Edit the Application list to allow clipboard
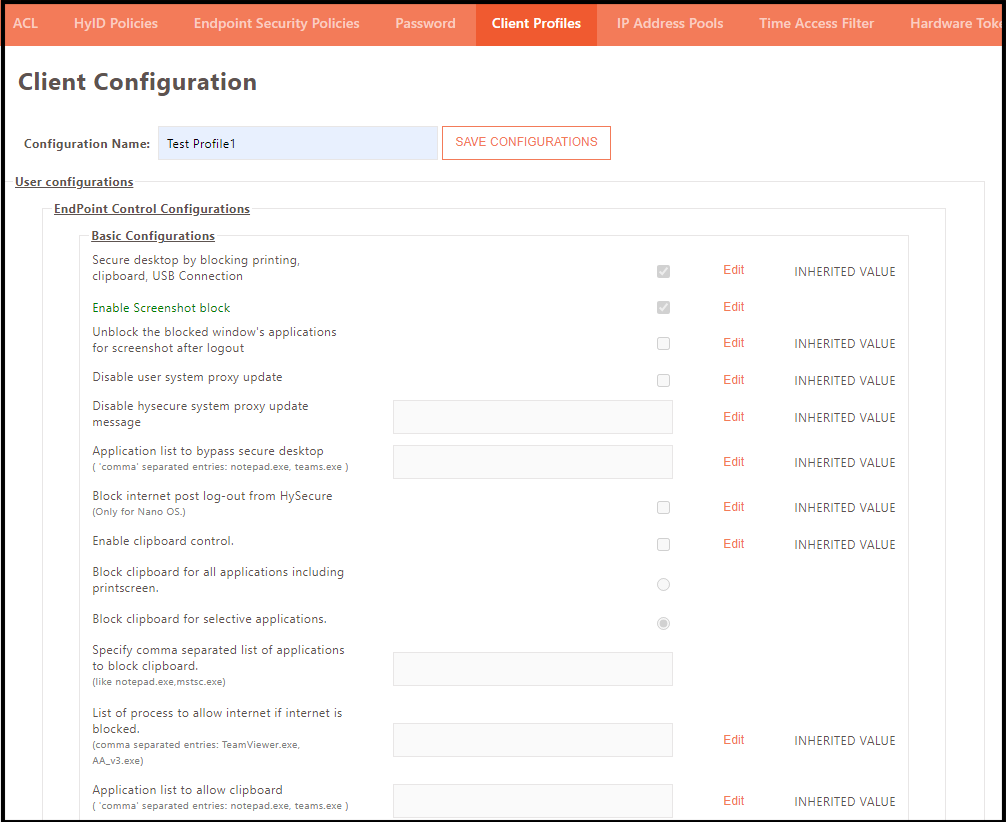This screenshot has width=1006, height=822. point(733,800)
